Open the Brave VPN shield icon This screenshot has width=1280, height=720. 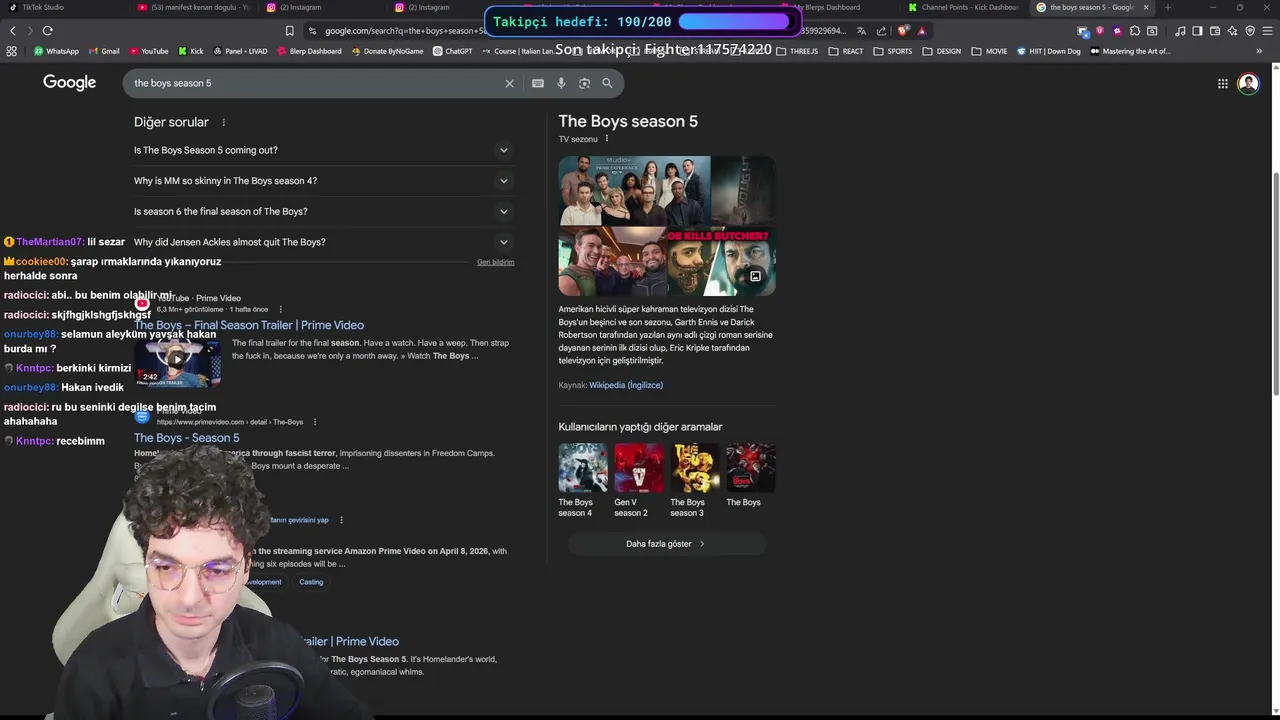coord(1250,31)
